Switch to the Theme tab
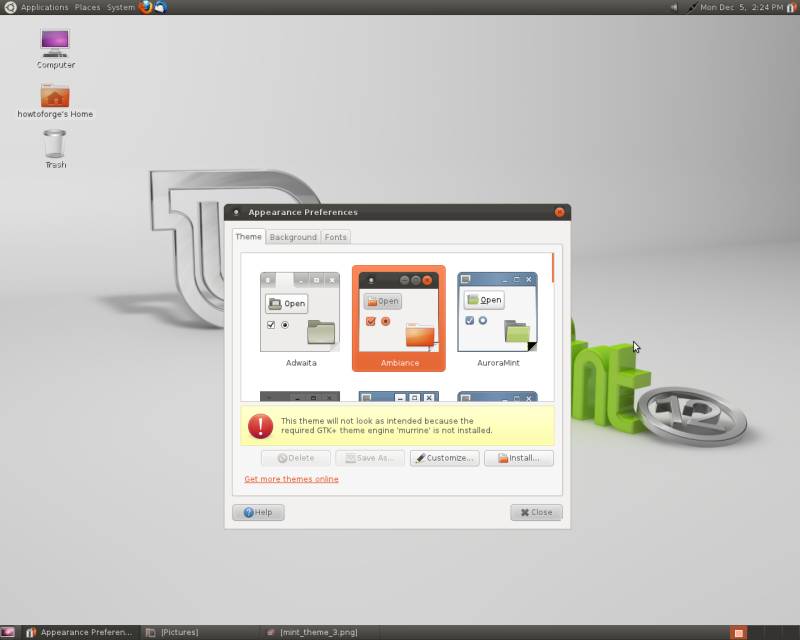 tap(248, 237)
